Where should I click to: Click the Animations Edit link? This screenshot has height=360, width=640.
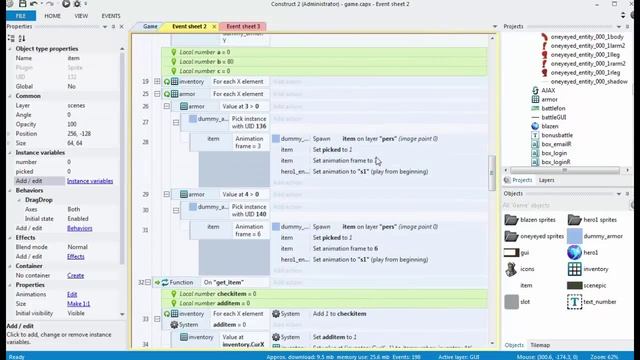point(72,294)
